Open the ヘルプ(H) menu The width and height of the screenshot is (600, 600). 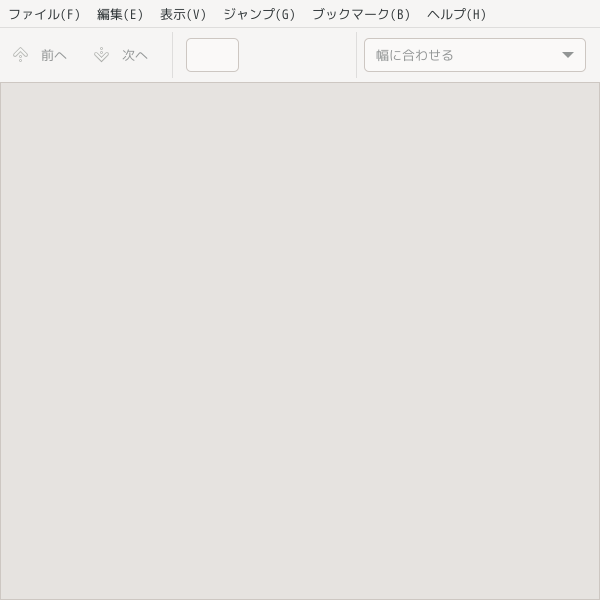click(x=457, y=14)
